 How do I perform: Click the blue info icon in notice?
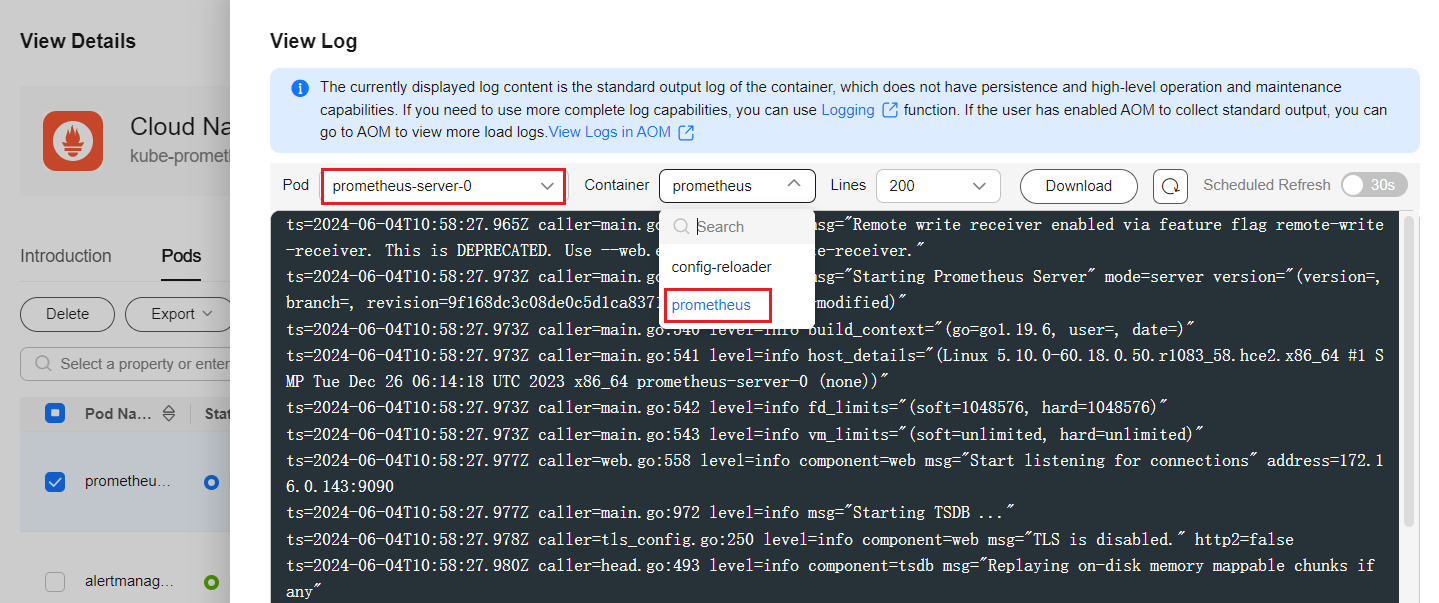tap(300, 88)
